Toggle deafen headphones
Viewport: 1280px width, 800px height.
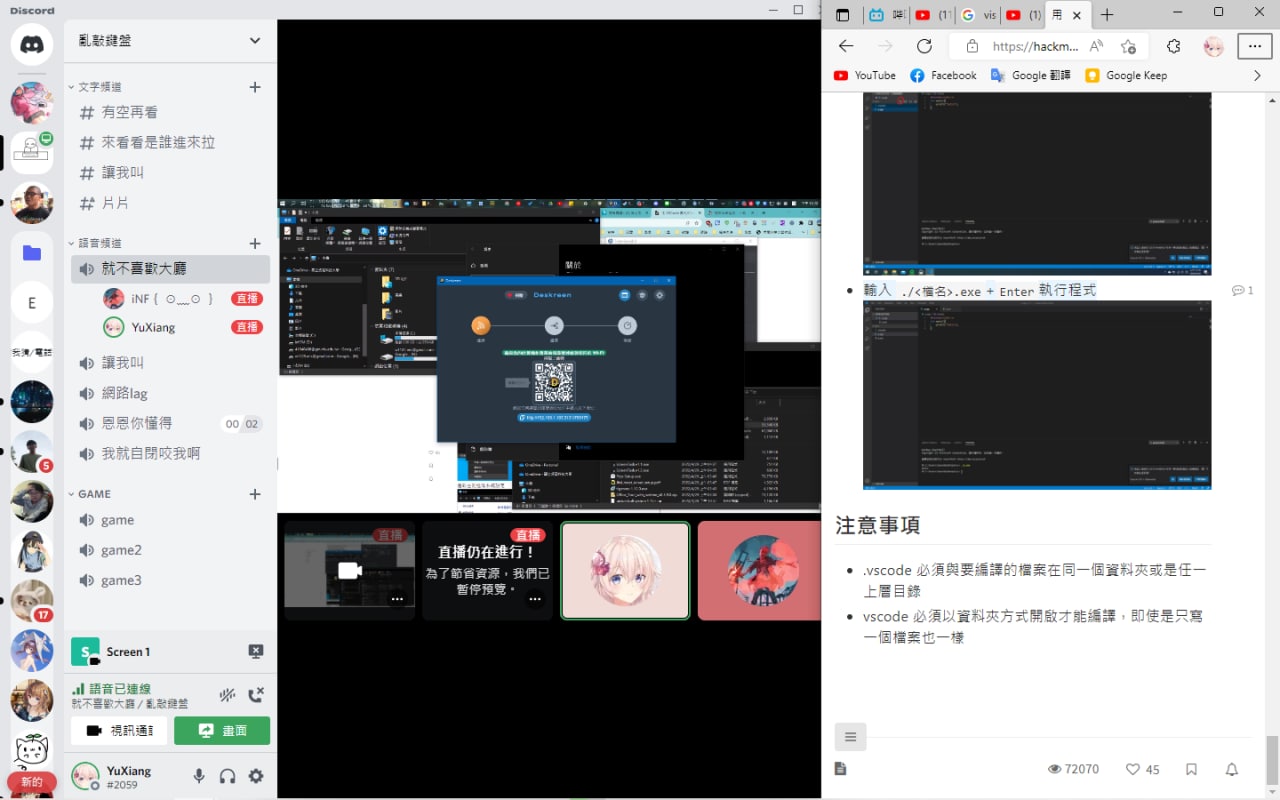227,776
